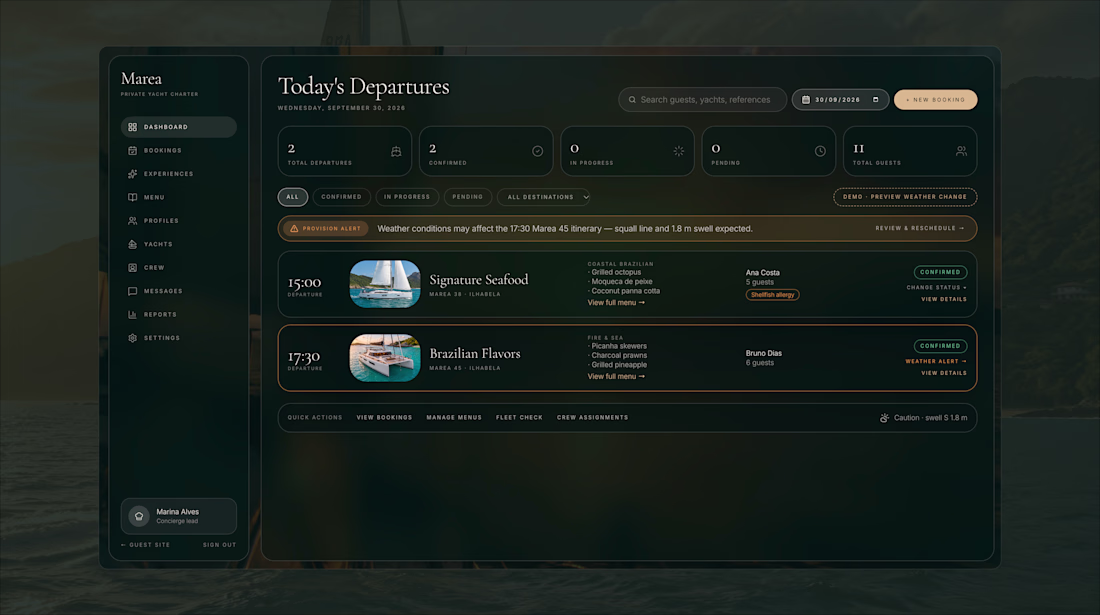Open the Dashboard sidebar item
Image resolution: width=1100 pixels, height=615 pixels.
[179, 127]
